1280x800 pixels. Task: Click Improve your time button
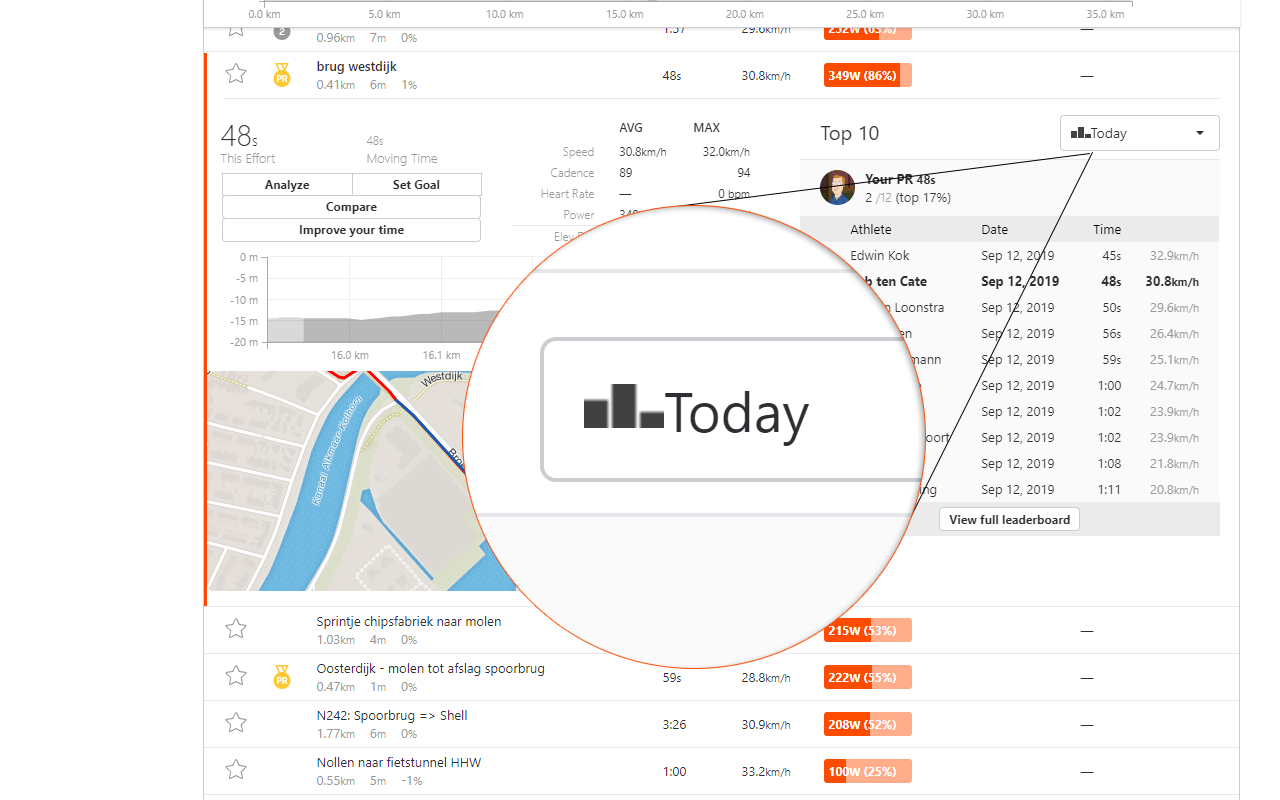pos(351,230)
